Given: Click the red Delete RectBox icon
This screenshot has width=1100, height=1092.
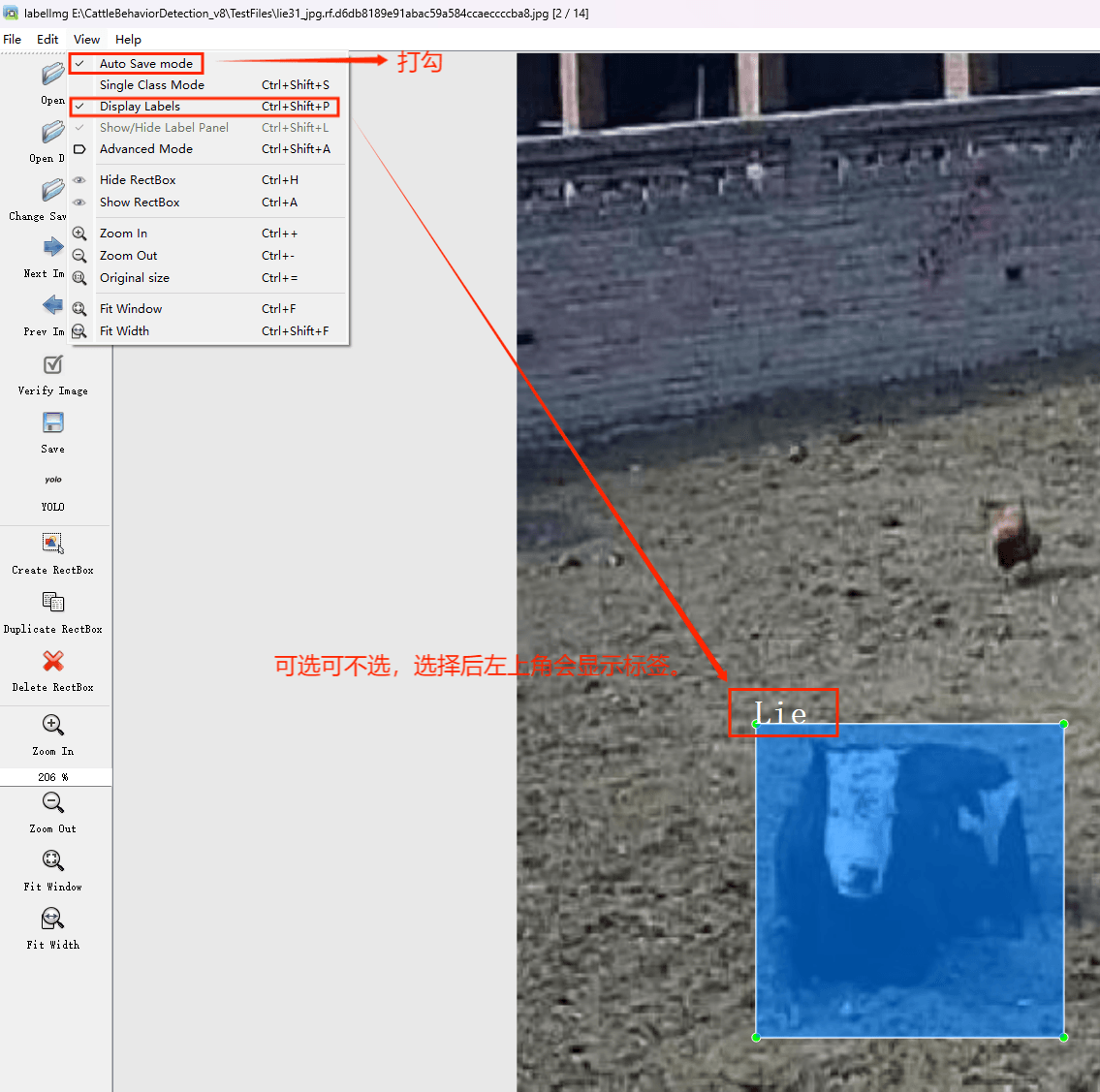Looking at the screenshot, I should (52, 661).
